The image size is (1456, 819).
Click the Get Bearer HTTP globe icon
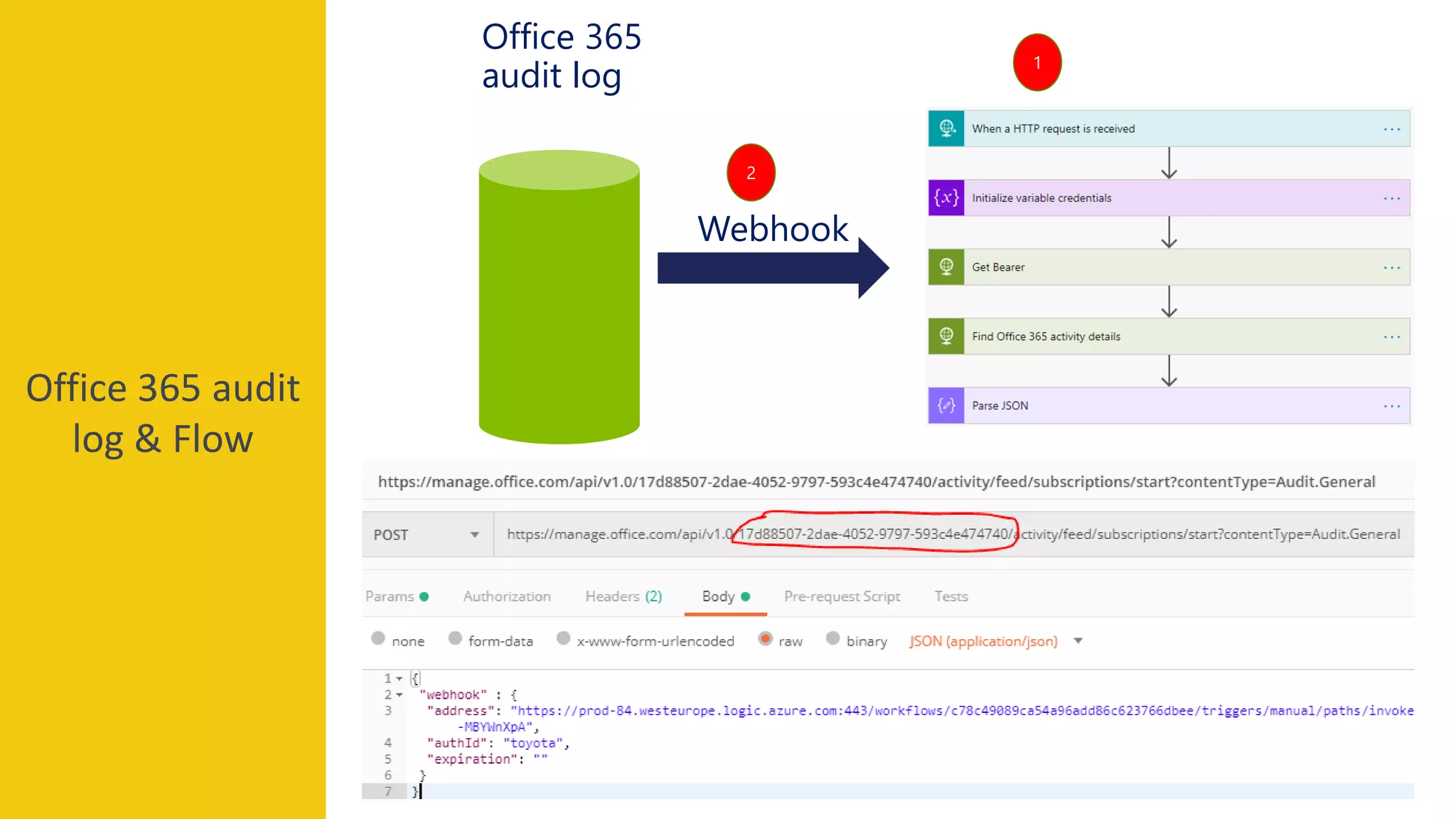(x=946, y=267)
